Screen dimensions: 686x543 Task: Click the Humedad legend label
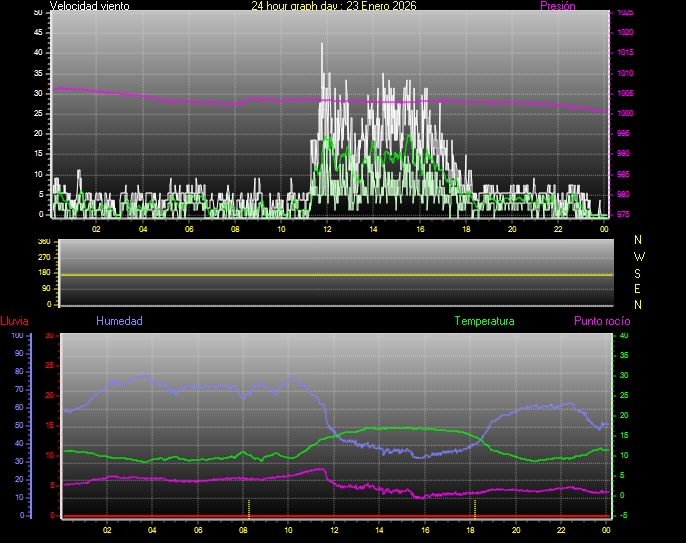point(119,321)
